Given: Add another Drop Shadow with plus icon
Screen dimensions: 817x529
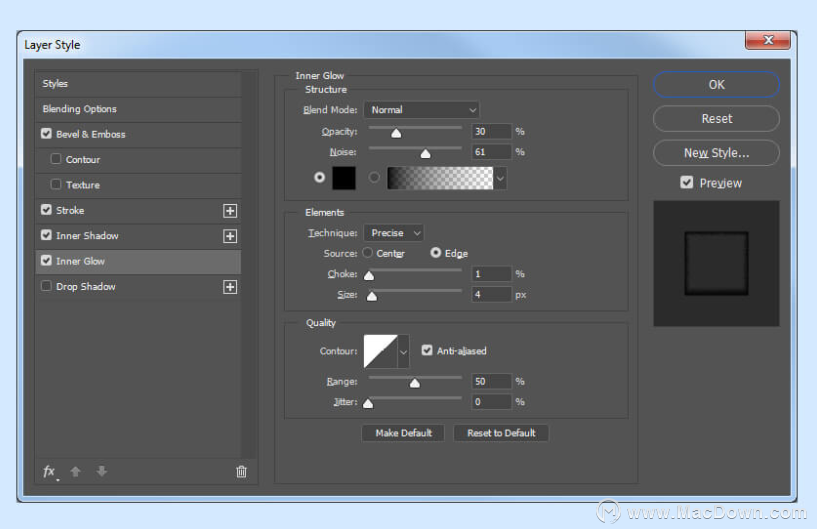Looking at the screenshot, I should pos(230,287).
